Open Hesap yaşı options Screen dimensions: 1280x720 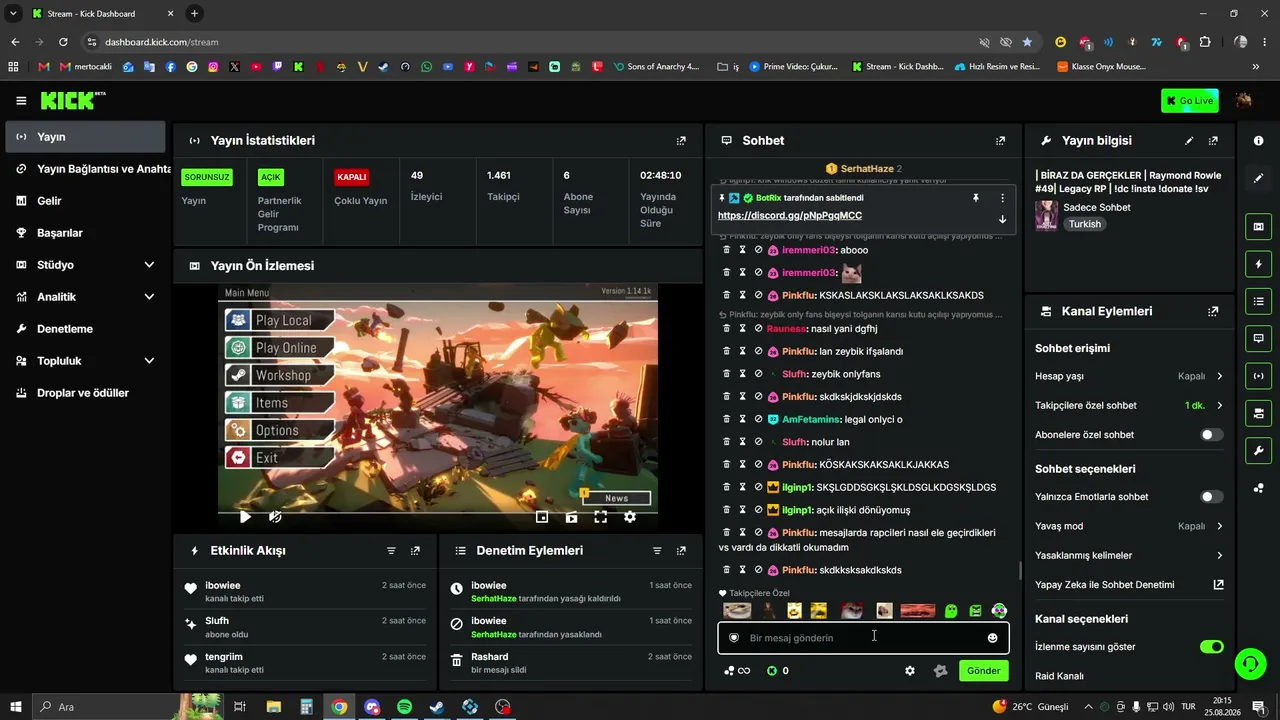(1129, 376)
